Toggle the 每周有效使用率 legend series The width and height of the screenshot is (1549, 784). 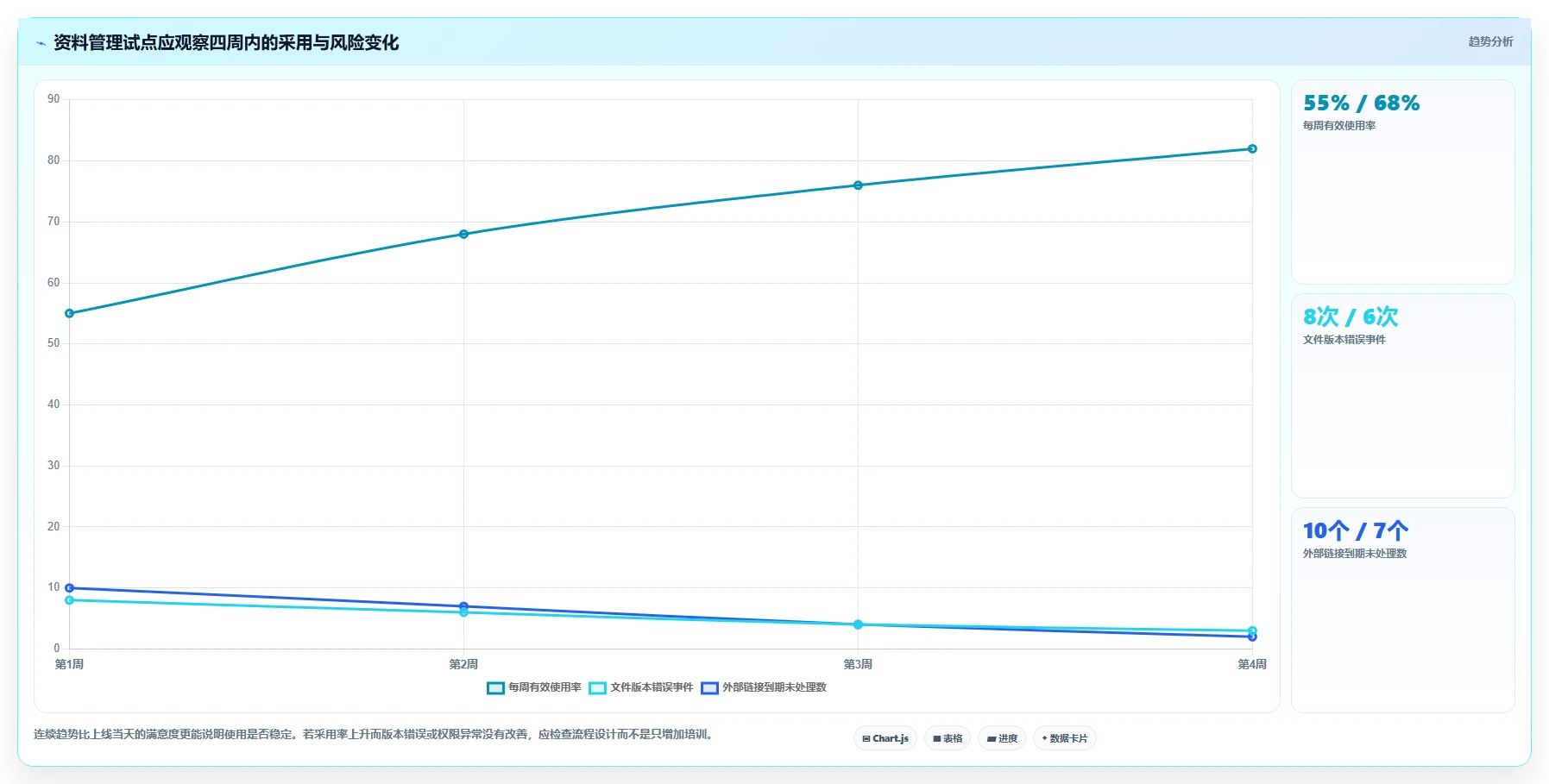[x=534, y=687]
